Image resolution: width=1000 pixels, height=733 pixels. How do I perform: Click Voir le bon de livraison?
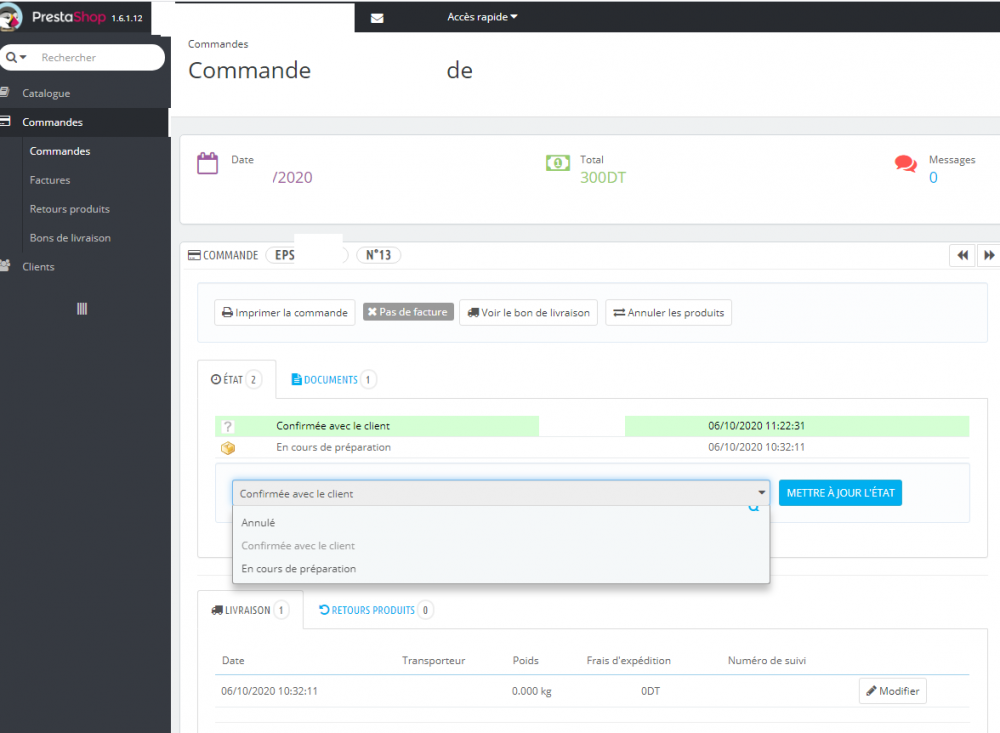[x=528, y=313]
